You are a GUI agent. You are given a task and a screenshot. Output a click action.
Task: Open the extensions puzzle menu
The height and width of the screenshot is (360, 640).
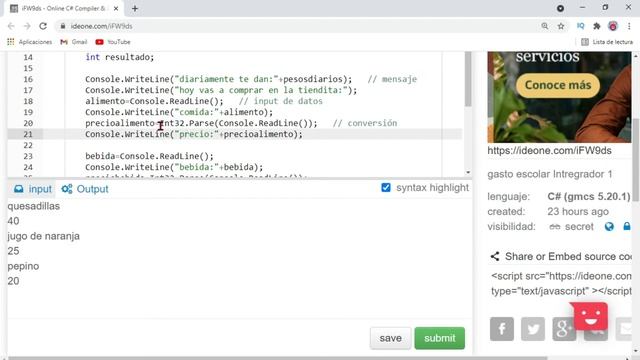pyautogui.click(x=597, y=26)
